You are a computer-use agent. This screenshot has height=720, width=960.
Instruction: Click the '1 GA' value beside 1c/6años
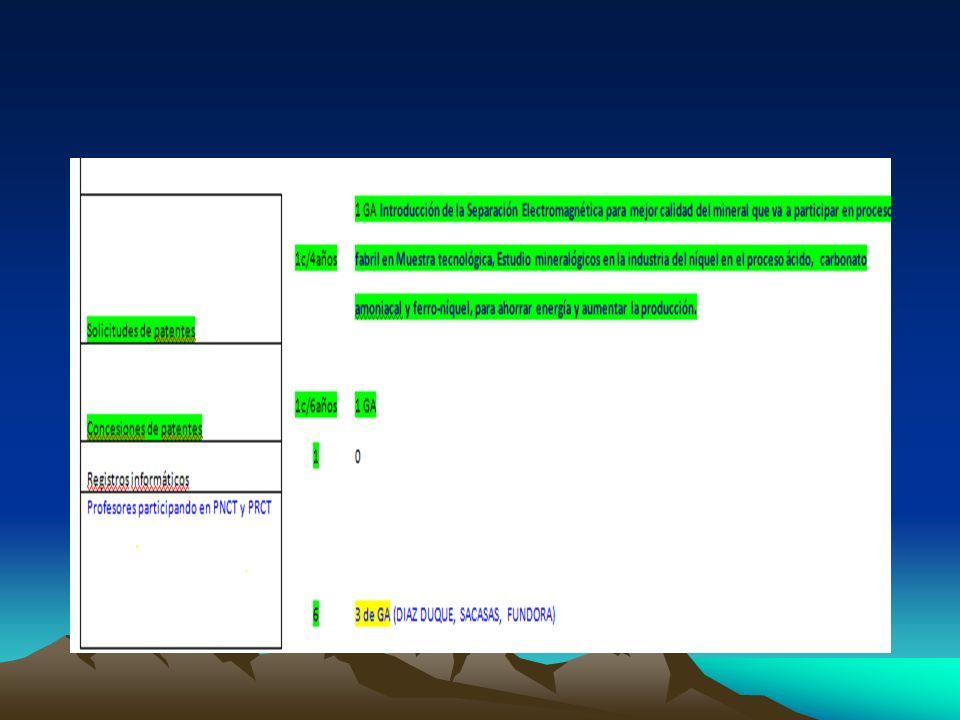(x=365, y=405)
